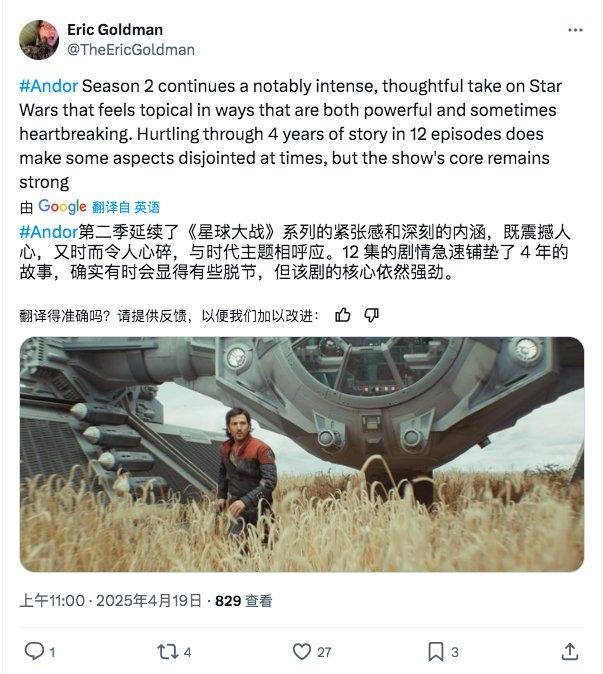Open Eric Goldman's profile avatar
The image size is (603, 674).
(39, 40)
